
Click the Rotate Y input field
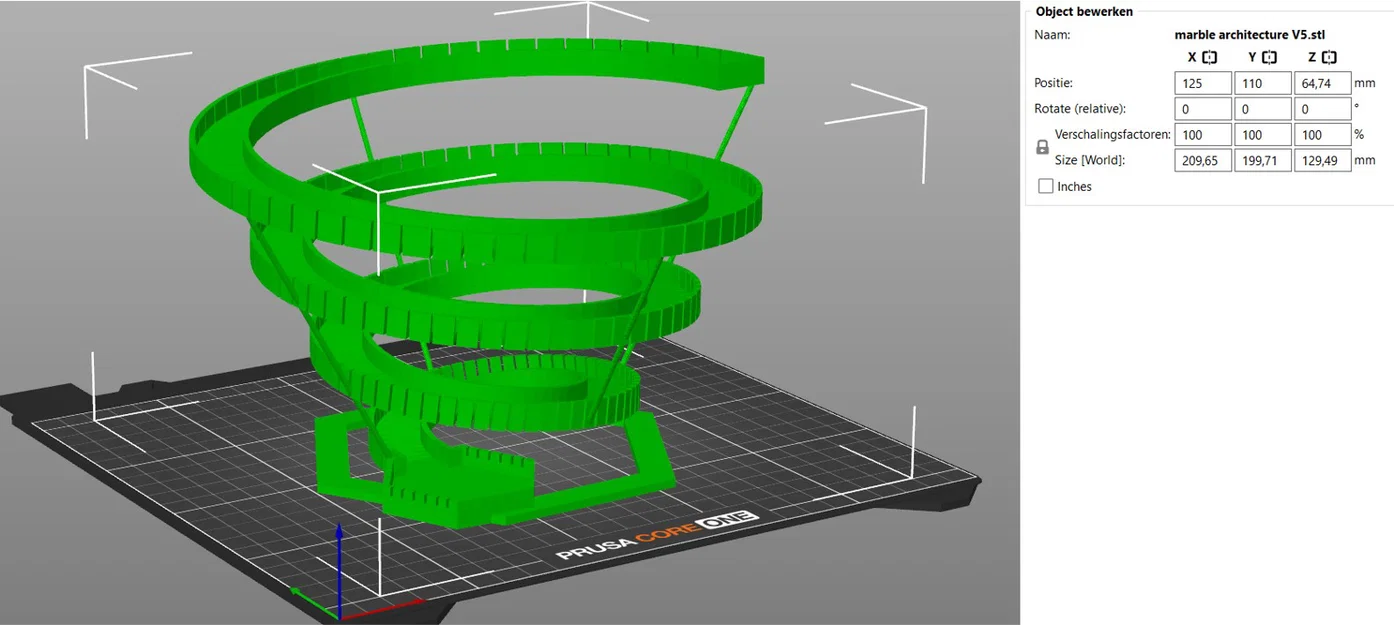(1263, 109)
